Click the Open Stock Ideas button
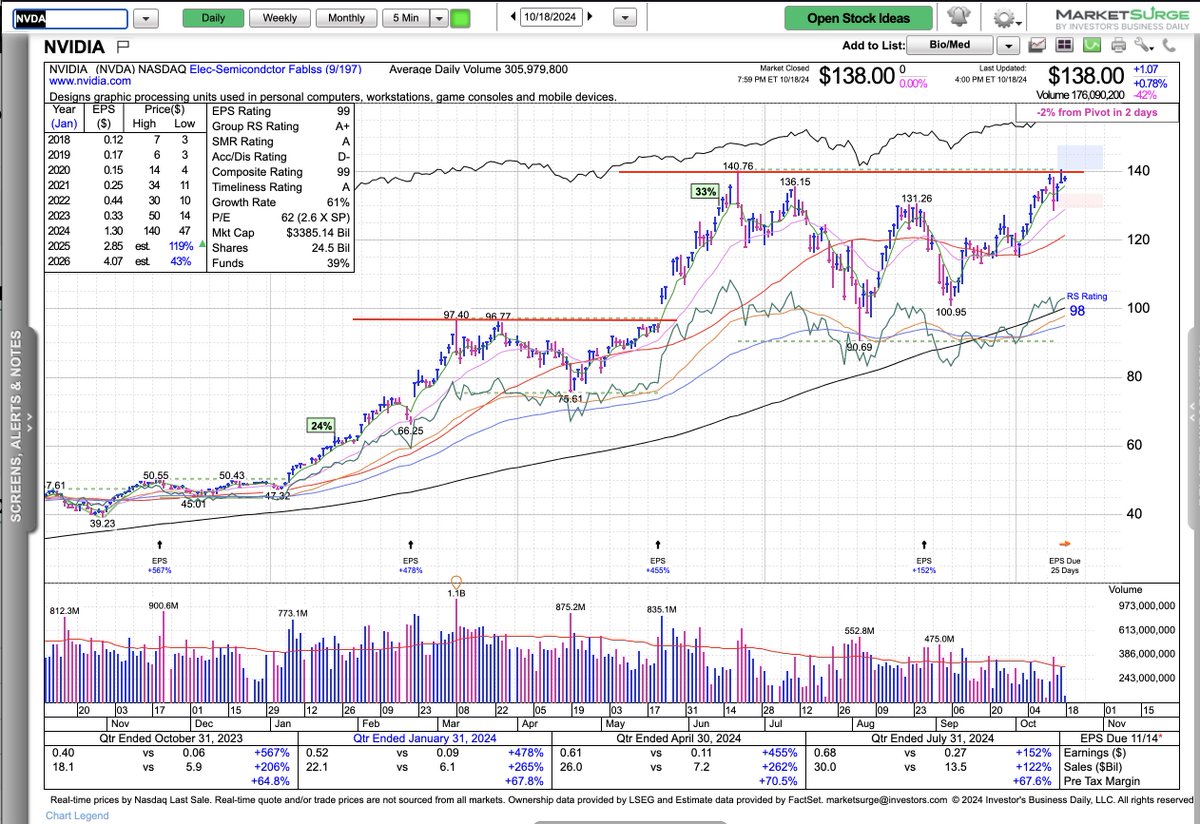This screenshot has height=824, width=1200. pyautogui.click(x=857, y=18)
